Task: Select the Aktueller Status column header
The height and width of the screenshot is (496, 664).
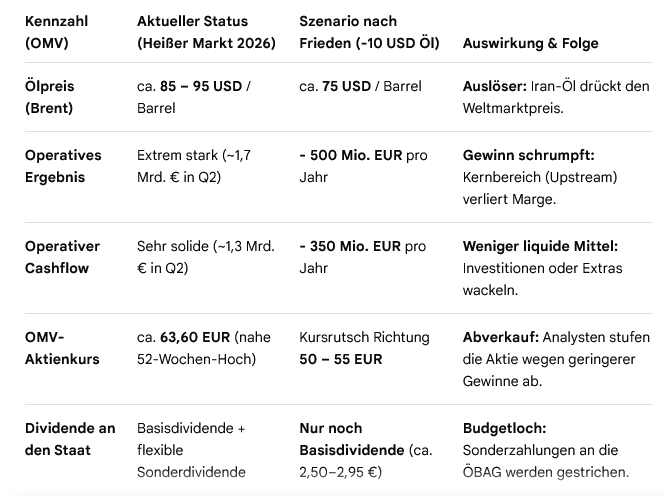Action: tap(206, 32)
